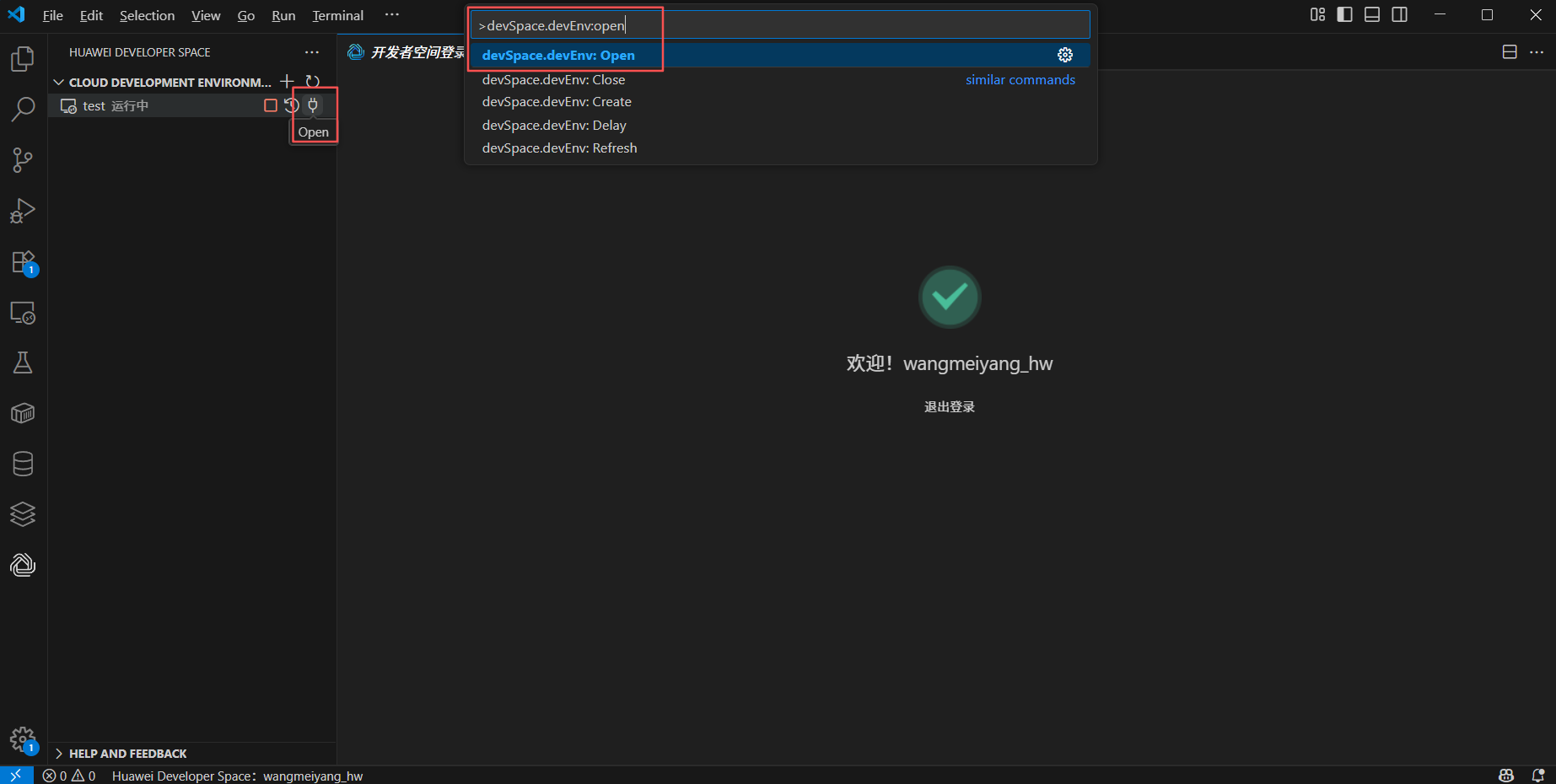Select the test environment row
This screenshot has width=1556, height=784.
tap(192, 105)
